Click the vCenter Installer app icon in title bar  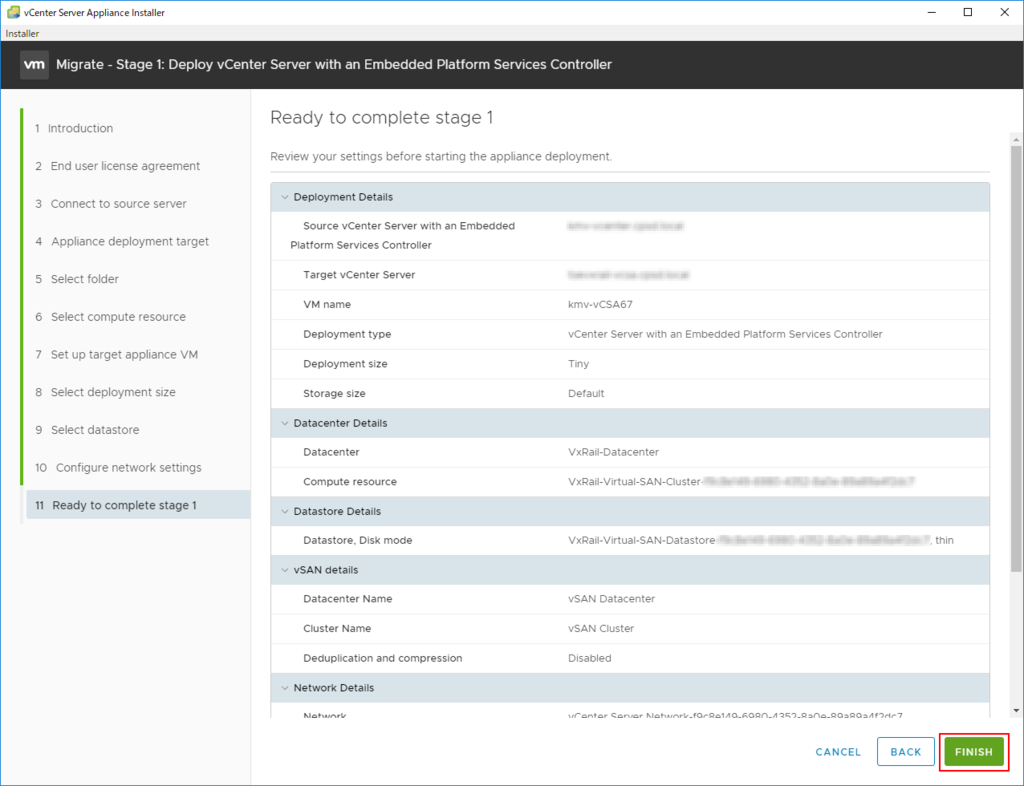[x=12, y=12]
